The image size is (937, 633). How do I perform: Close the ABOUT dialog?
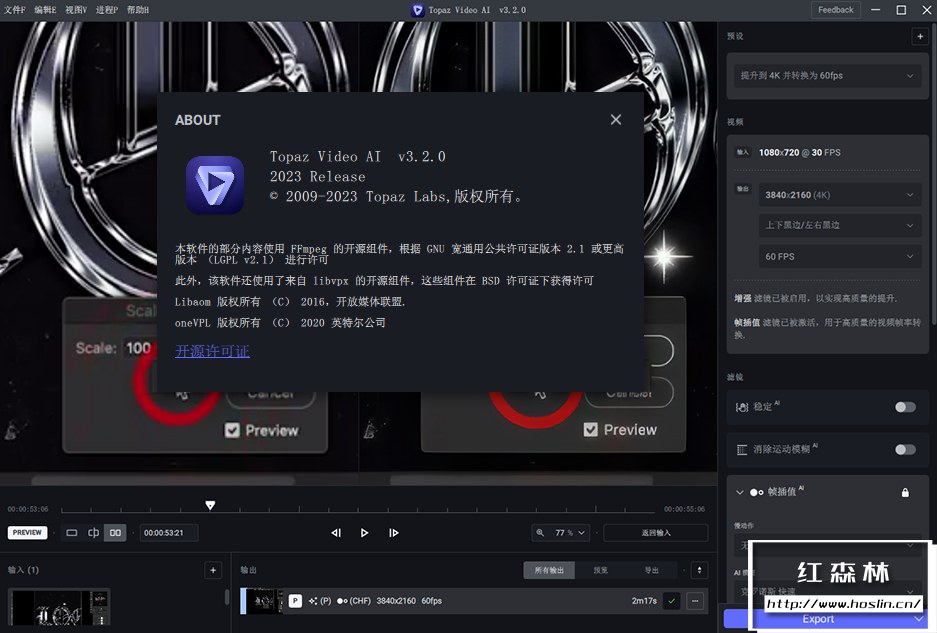pos(616,120)
